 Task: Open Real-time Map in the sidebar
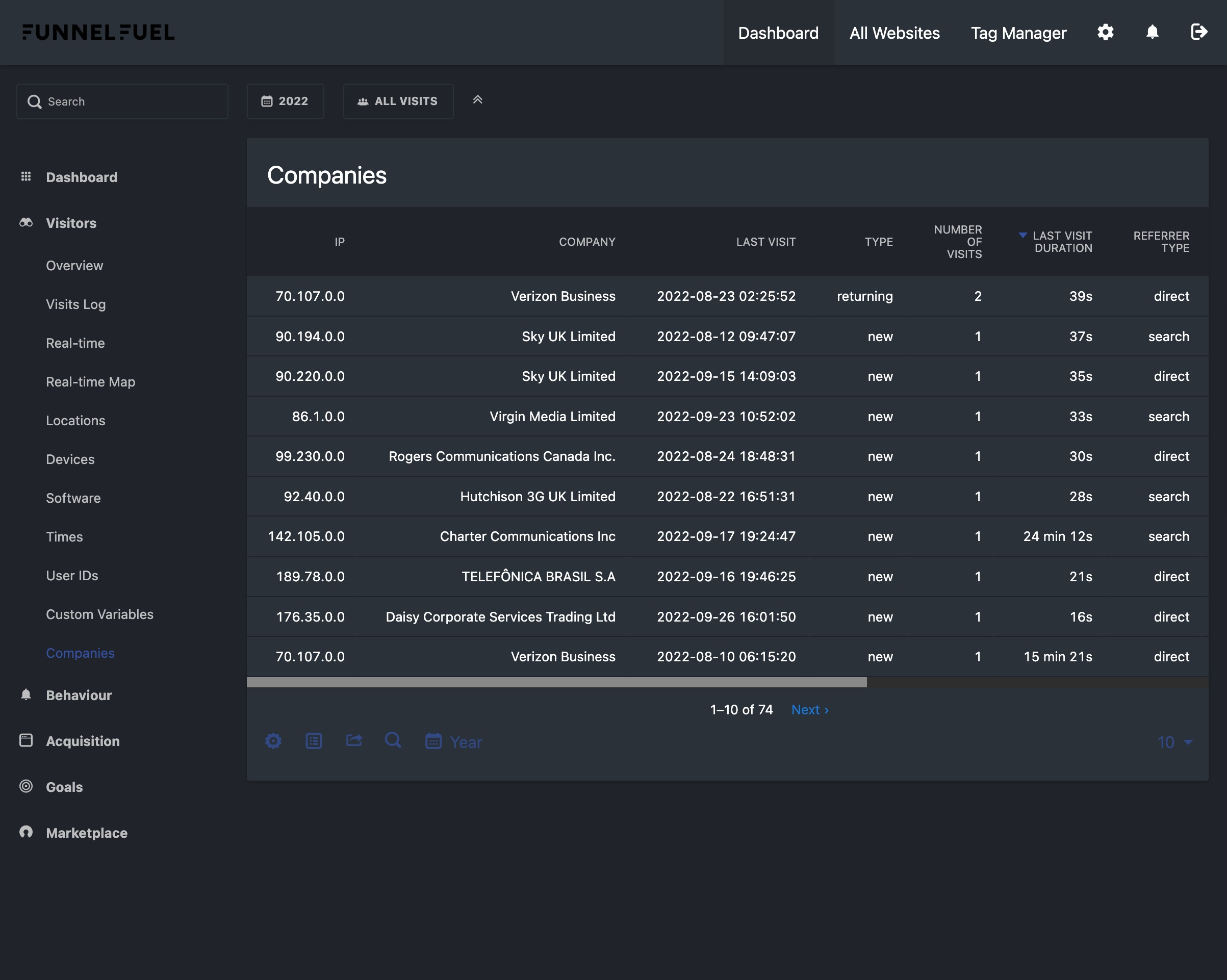click(x=90, y=382)
